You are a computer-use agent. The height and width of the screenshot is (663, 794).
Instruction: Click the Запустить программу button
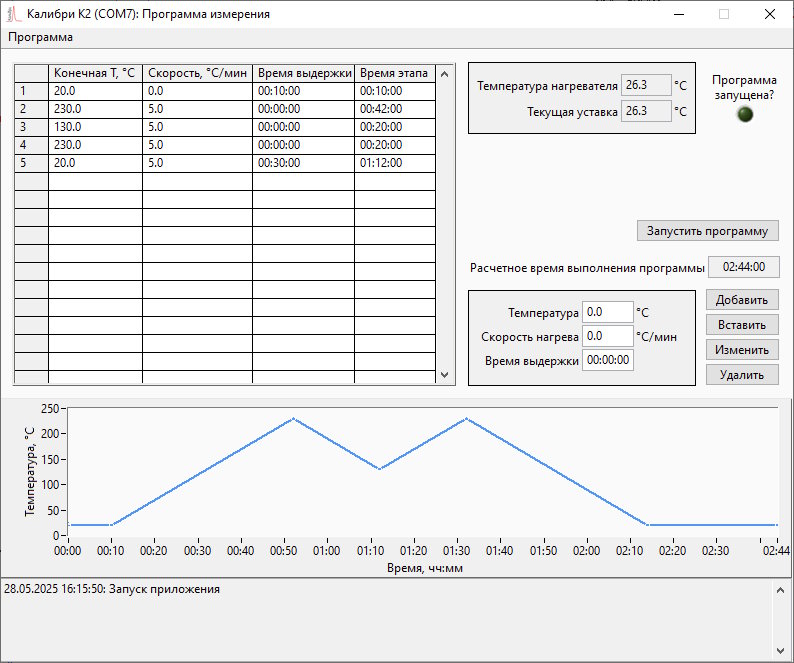707,231
